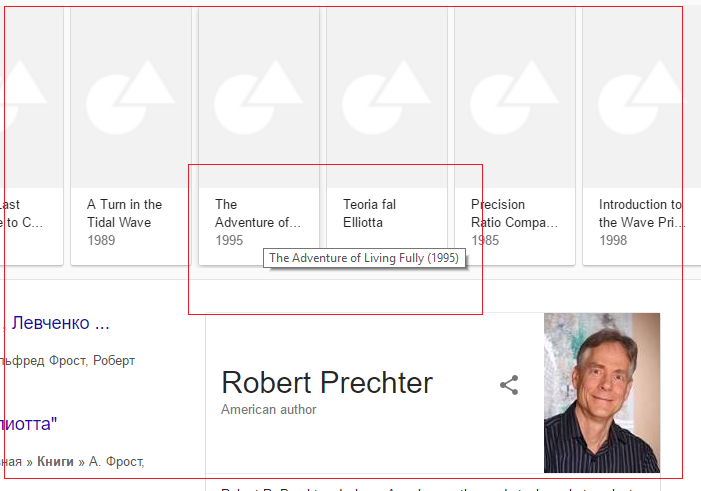This screenshot has height=491, width=701.
Task: Open the partially visible leftmost book cover
Action: [x=31, y=97]
